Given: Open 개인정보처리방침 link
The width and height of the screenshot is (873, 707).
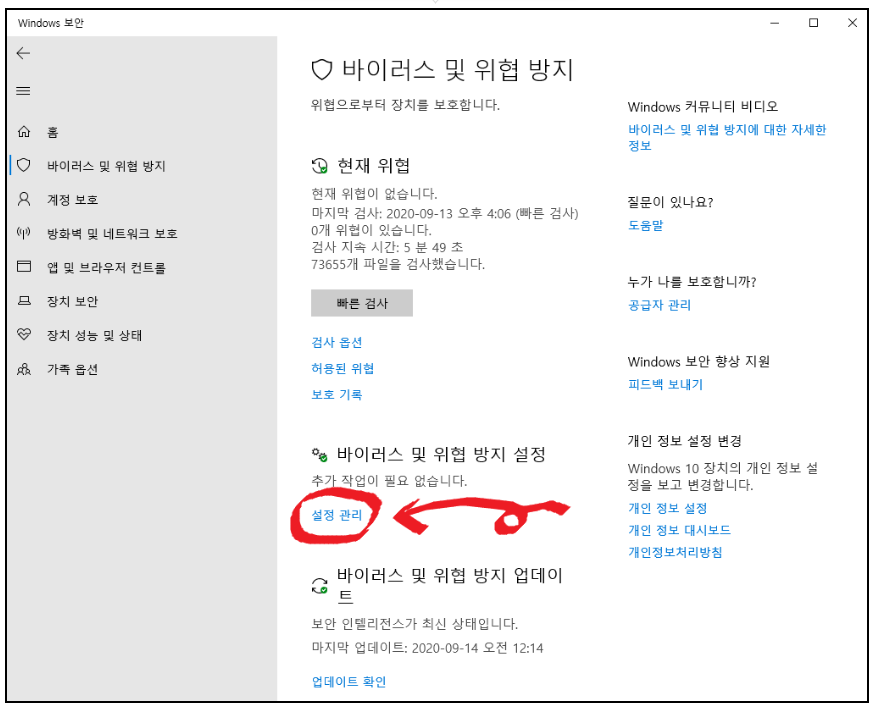Looking at the screenshot, I should pyautogui.click(x=675, y=552).
